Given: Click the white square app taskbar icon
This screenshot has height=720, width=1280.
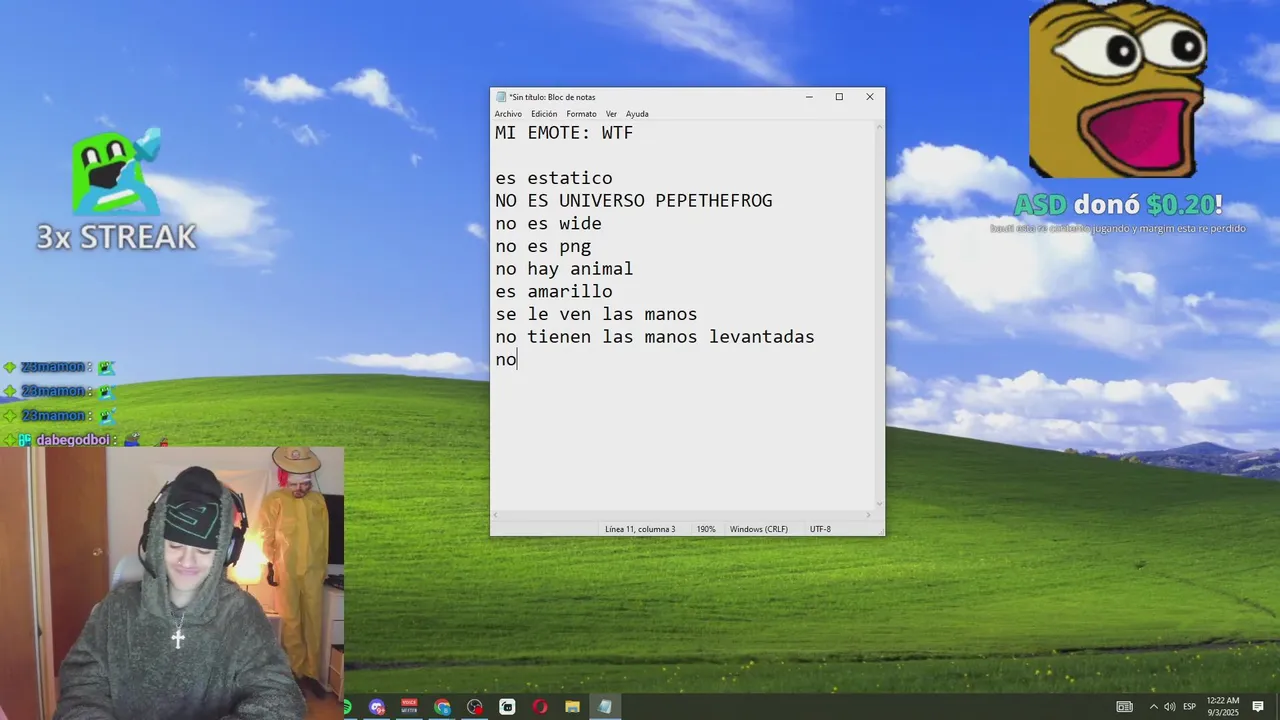Looking at the screenshot, I should click(x=507, y=707).
